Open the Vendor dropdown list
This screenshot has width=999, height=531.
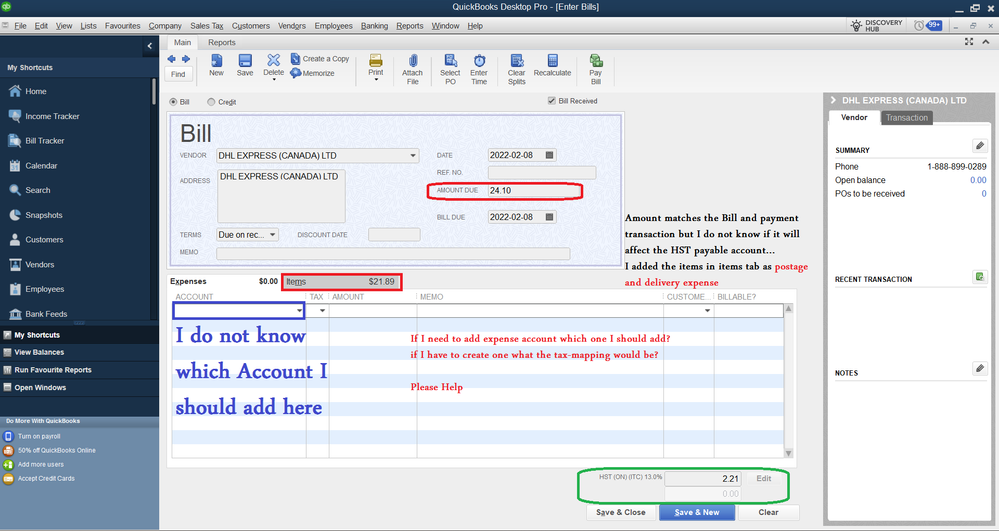coord(413,156)
